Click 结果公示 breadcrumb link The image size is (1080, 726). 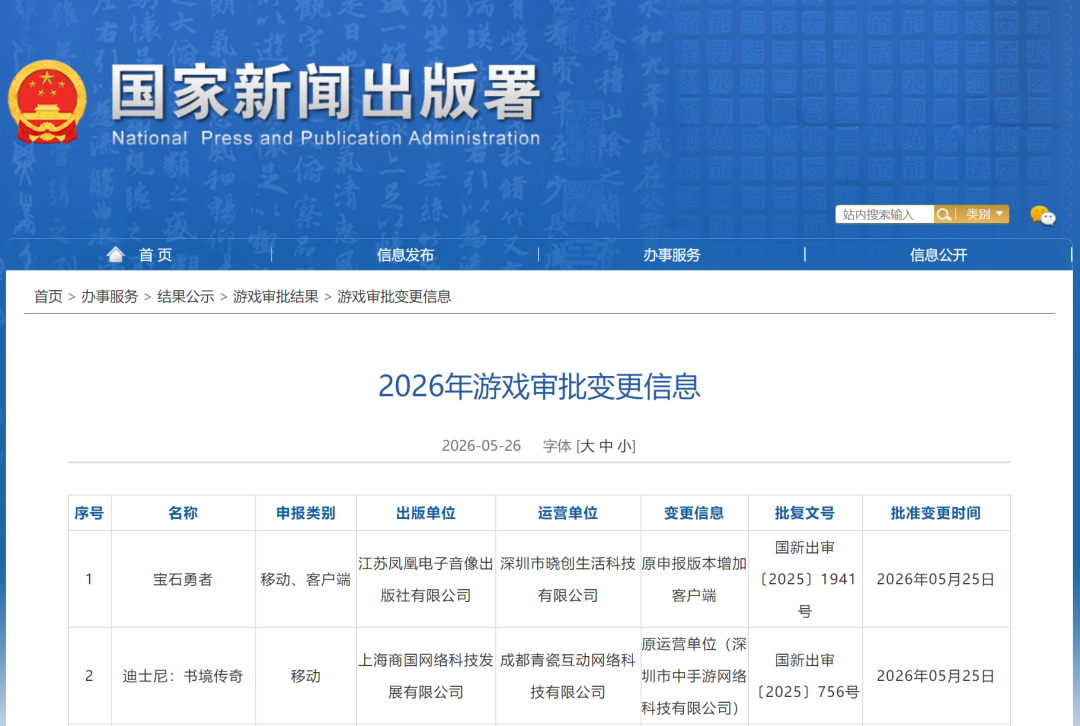pos(185,297)
